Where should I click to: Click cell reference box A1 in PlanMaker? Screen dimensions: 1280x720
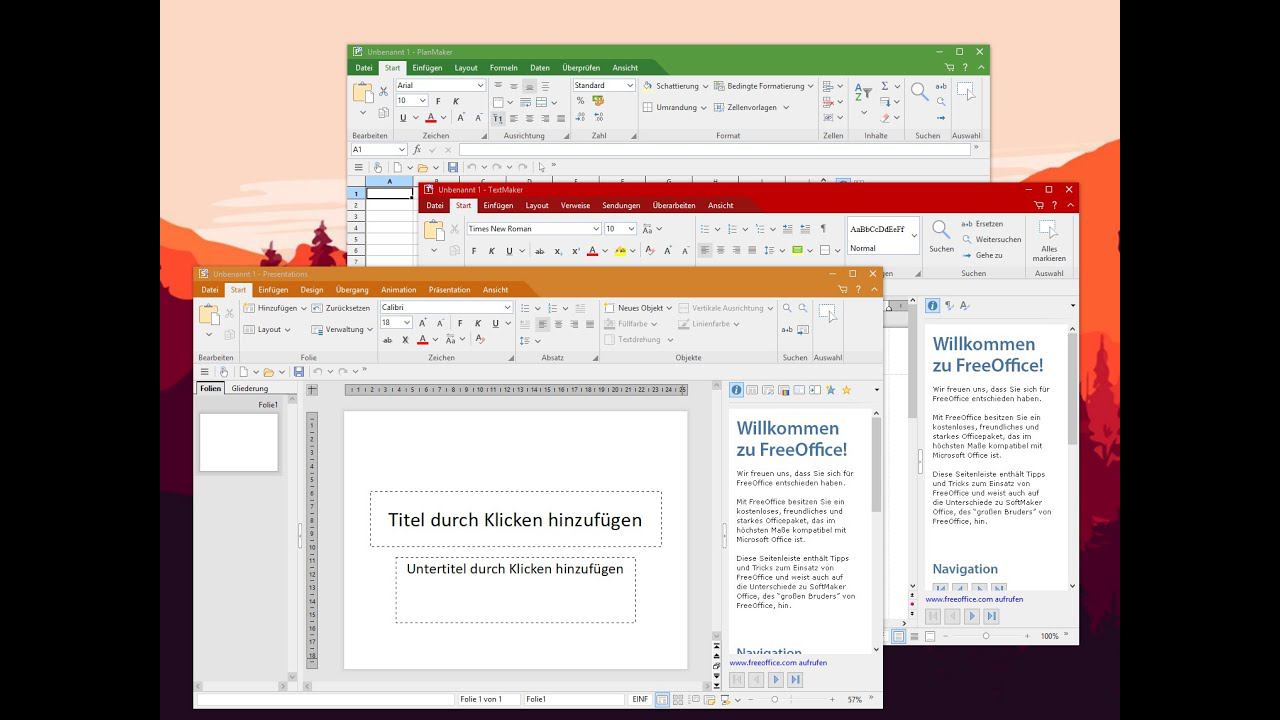point(379,150)
